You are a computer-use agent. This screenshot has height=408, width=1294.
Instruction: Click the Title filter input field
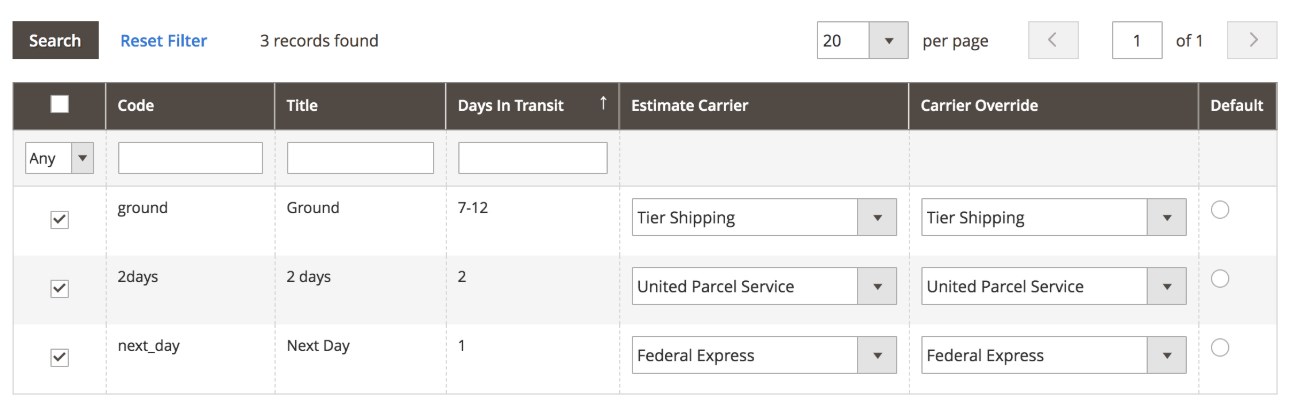[360, 158]
